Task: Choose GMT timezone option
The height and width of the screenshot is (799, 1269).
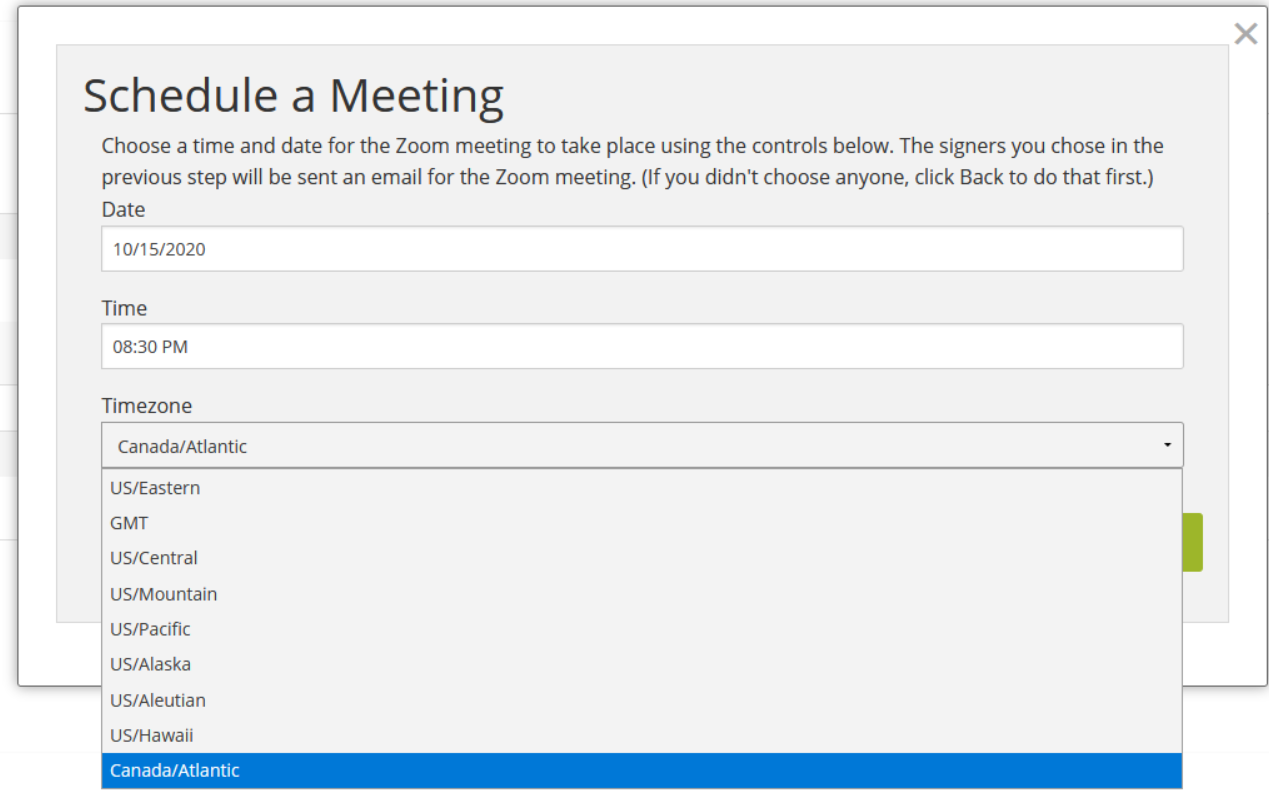Action: [x=129, y=523]
